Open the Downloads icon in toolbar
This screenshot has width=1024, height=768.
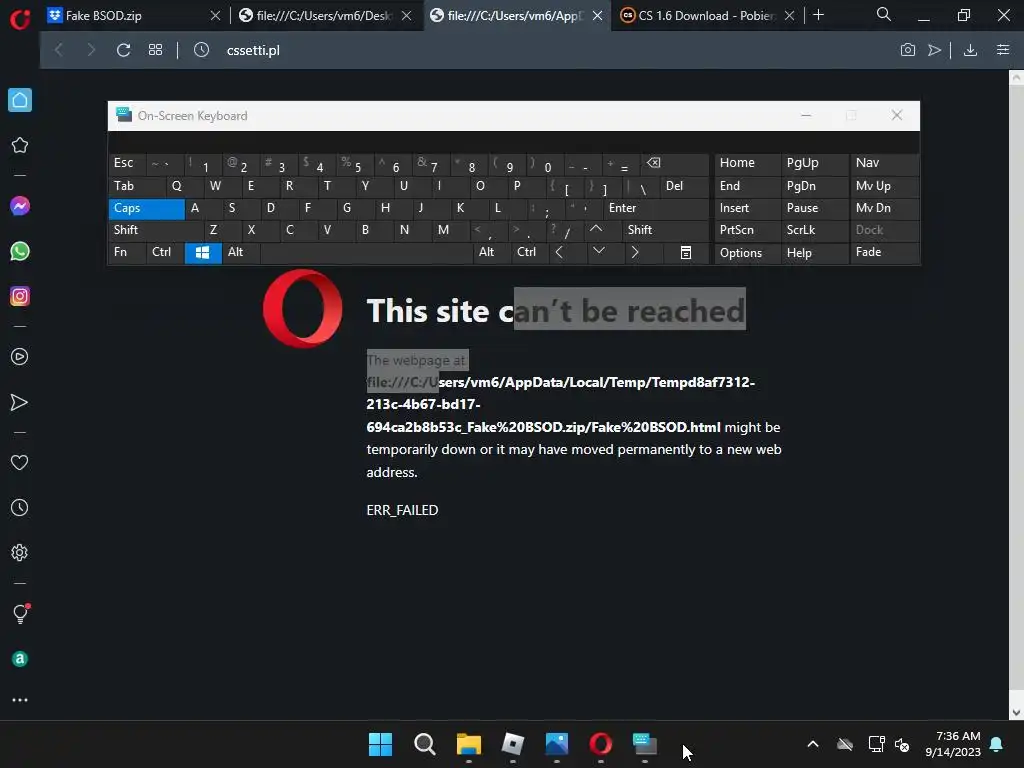(970, 50)
